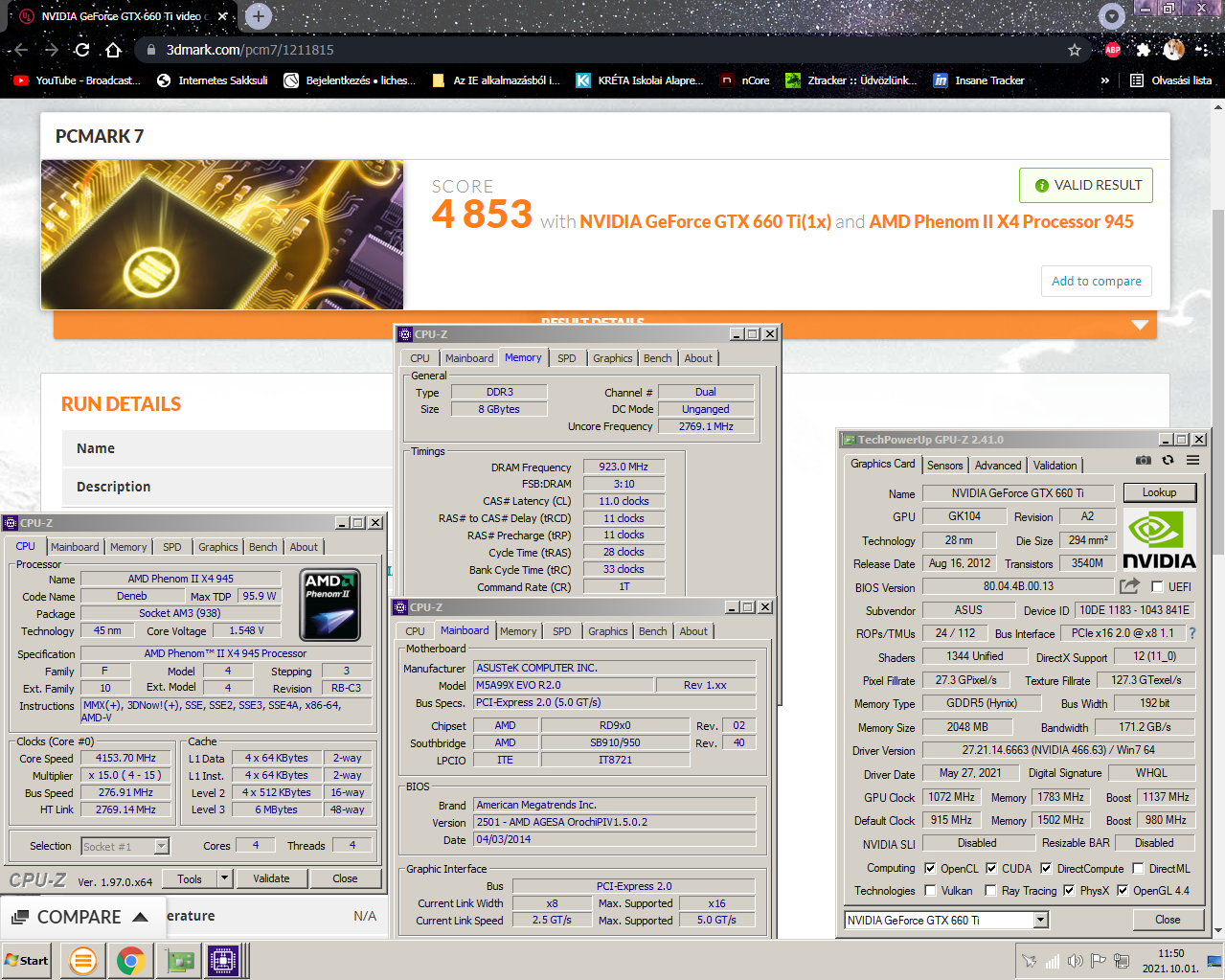Expand the COMPARE panel arrow
This screenshot has width=1225, height=980.
tap(141, 917)
